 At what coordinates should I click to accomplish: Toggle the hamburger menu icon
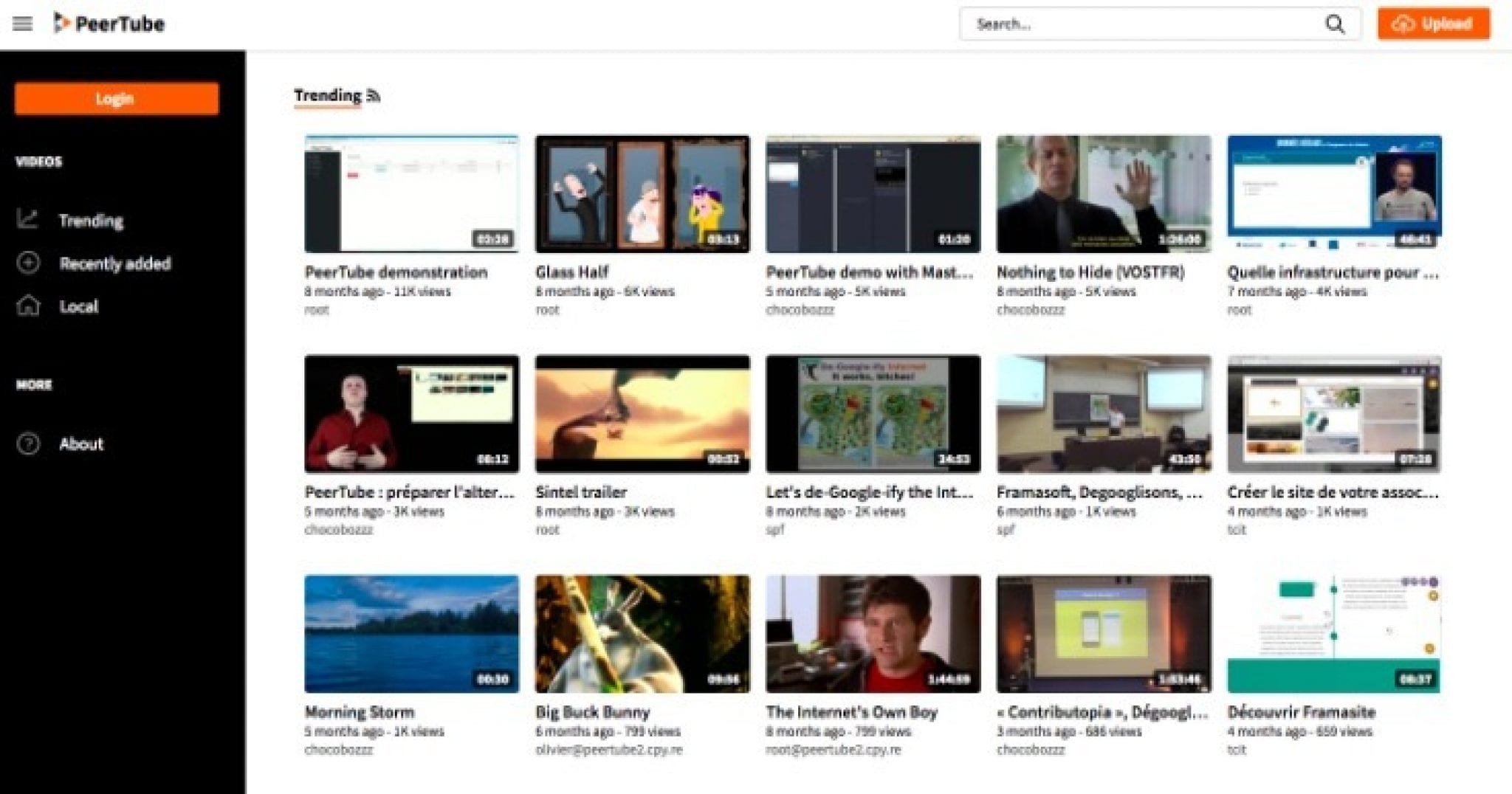(x=23, y=24)
